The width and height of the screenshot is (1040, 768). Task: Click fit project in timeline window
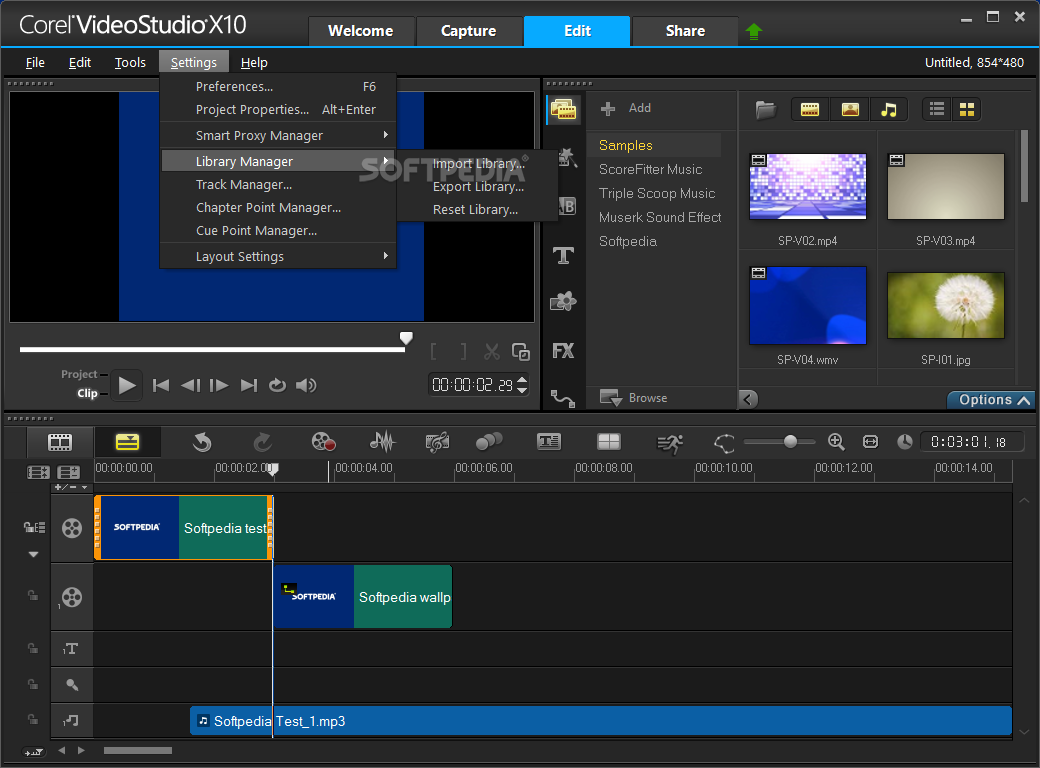[x=870, y=442]
